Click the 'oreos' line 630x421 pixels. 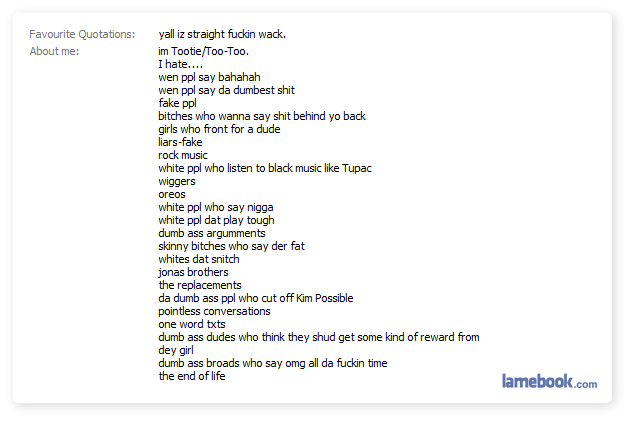(x=172, y=194)
